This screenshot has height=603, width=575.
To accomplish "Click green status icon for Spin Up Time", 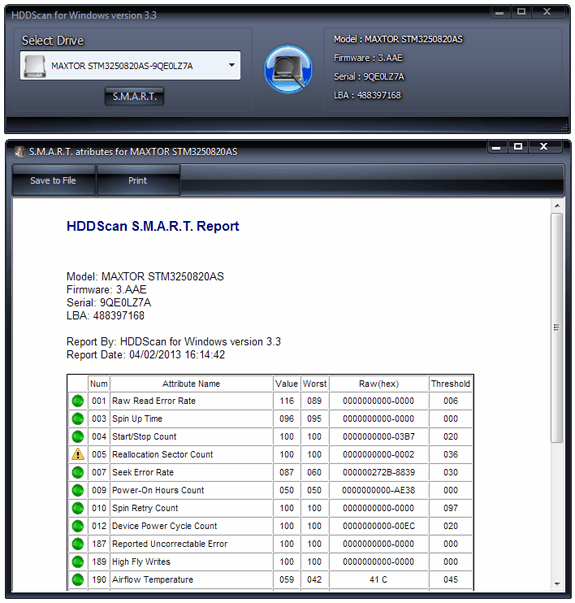I will [x=78, y=418].
